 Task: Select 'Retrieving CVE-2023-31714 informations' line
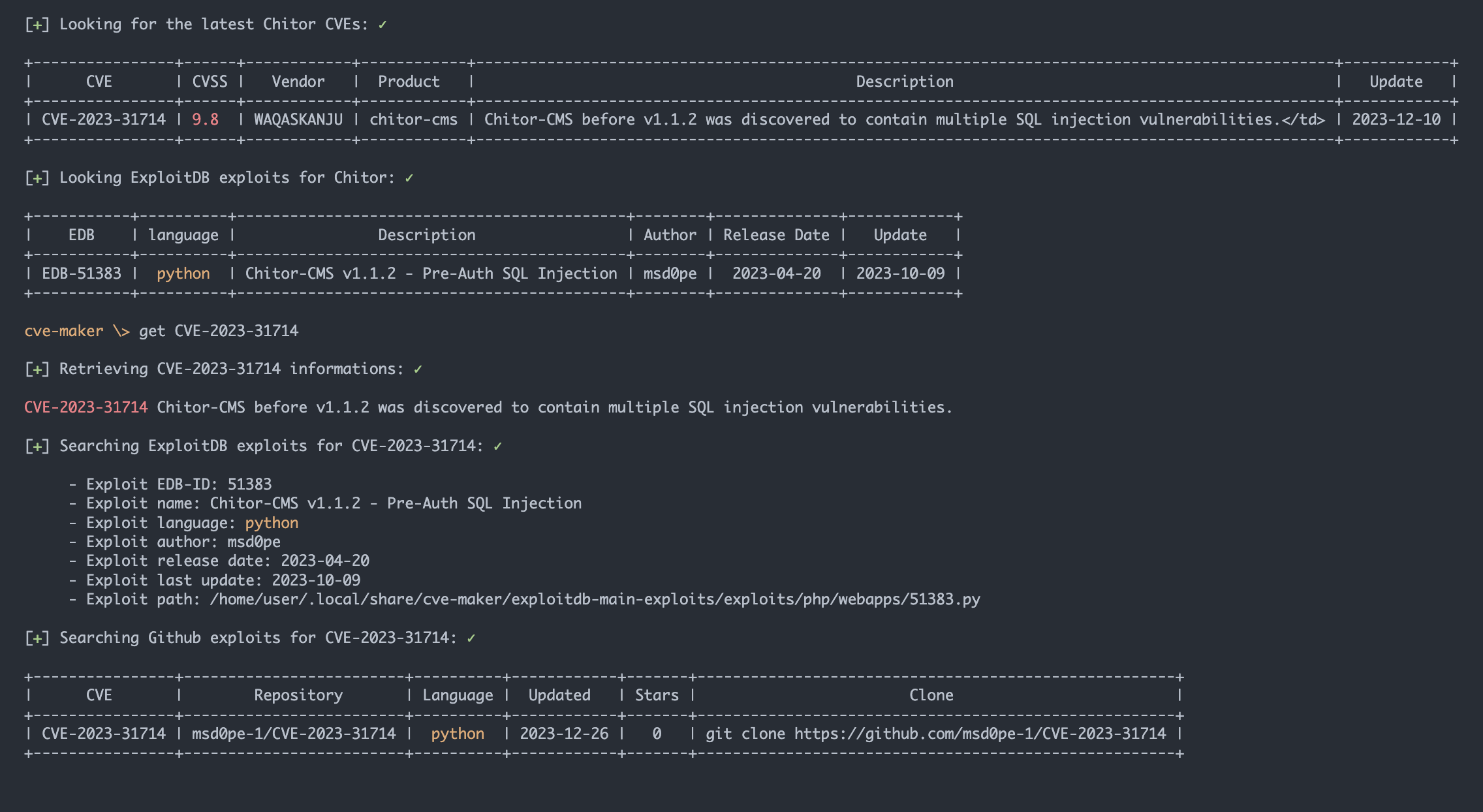223,369
